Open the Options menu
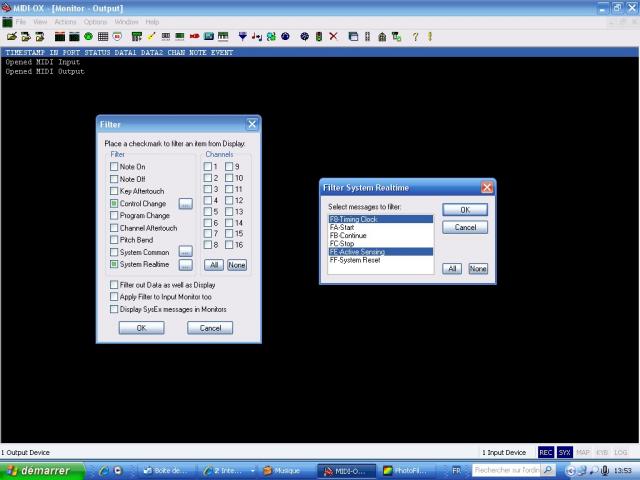Screen dimensions: 640x480 (x=96, y=22)
